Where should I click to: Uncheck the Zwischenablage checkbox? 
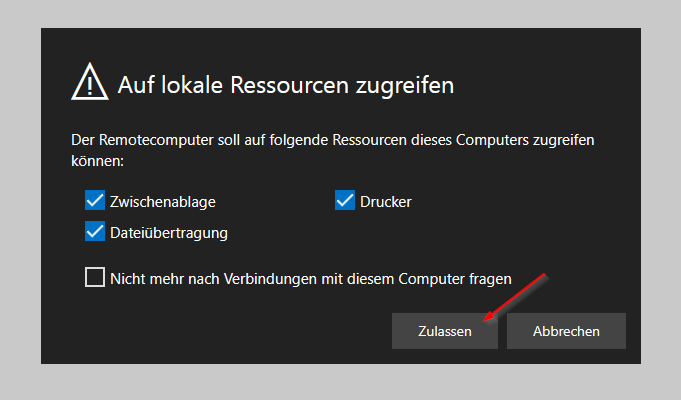pos(95,200)
